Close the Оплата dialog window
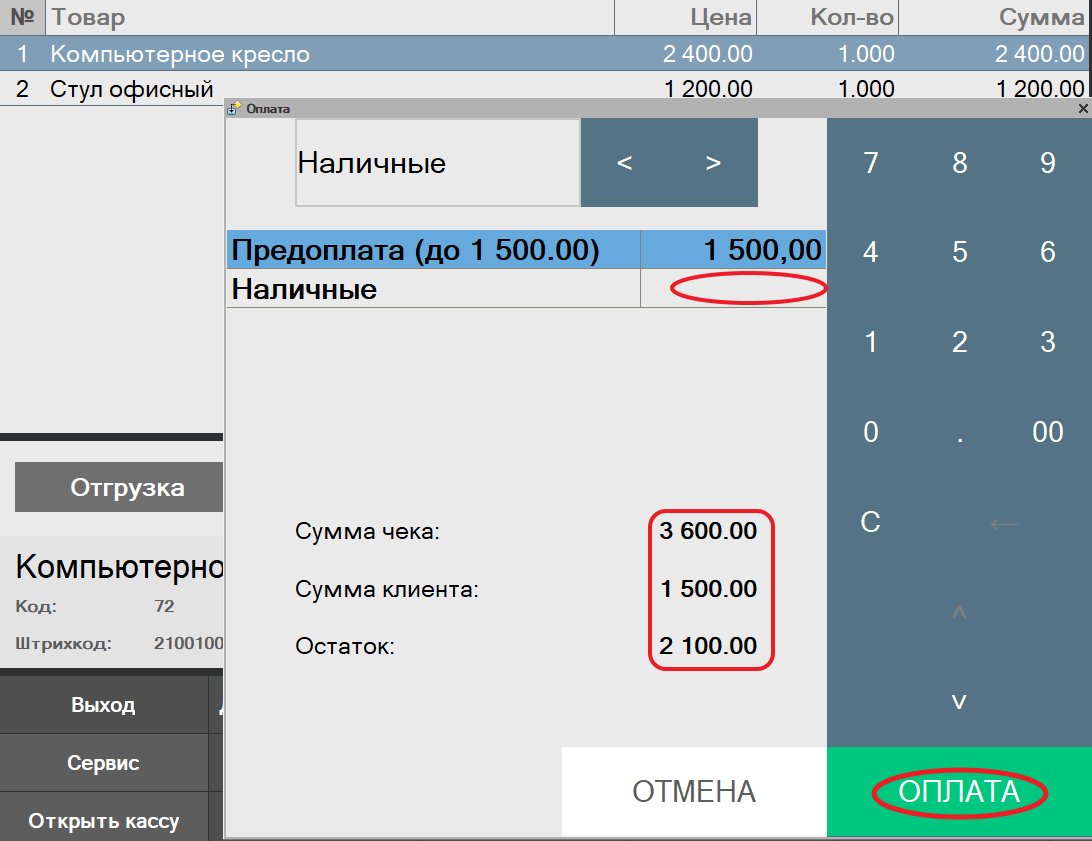 1083,108
